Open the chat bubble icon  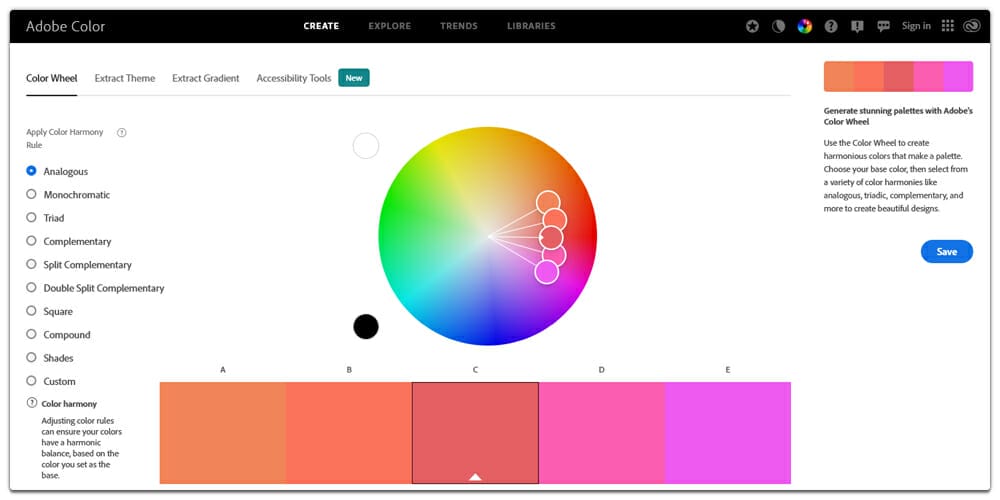pos(883,26)
